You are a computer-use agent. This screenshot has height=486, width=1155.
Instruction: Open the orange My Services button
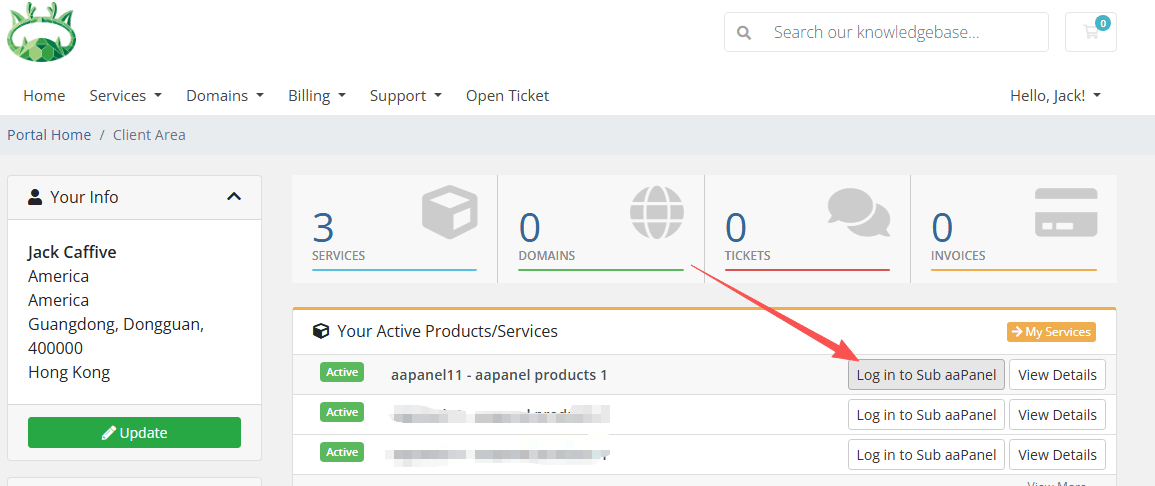1051,332
